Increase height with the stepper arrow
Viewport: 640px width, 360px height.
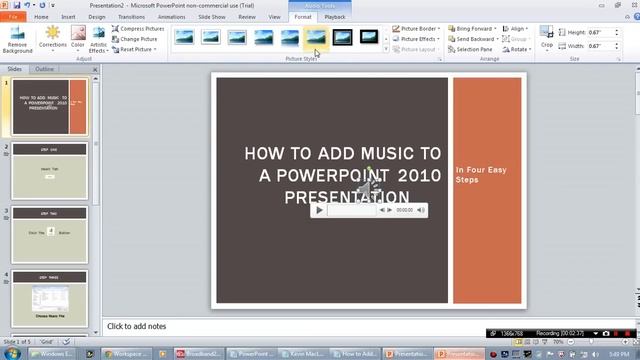click(617, 30)
